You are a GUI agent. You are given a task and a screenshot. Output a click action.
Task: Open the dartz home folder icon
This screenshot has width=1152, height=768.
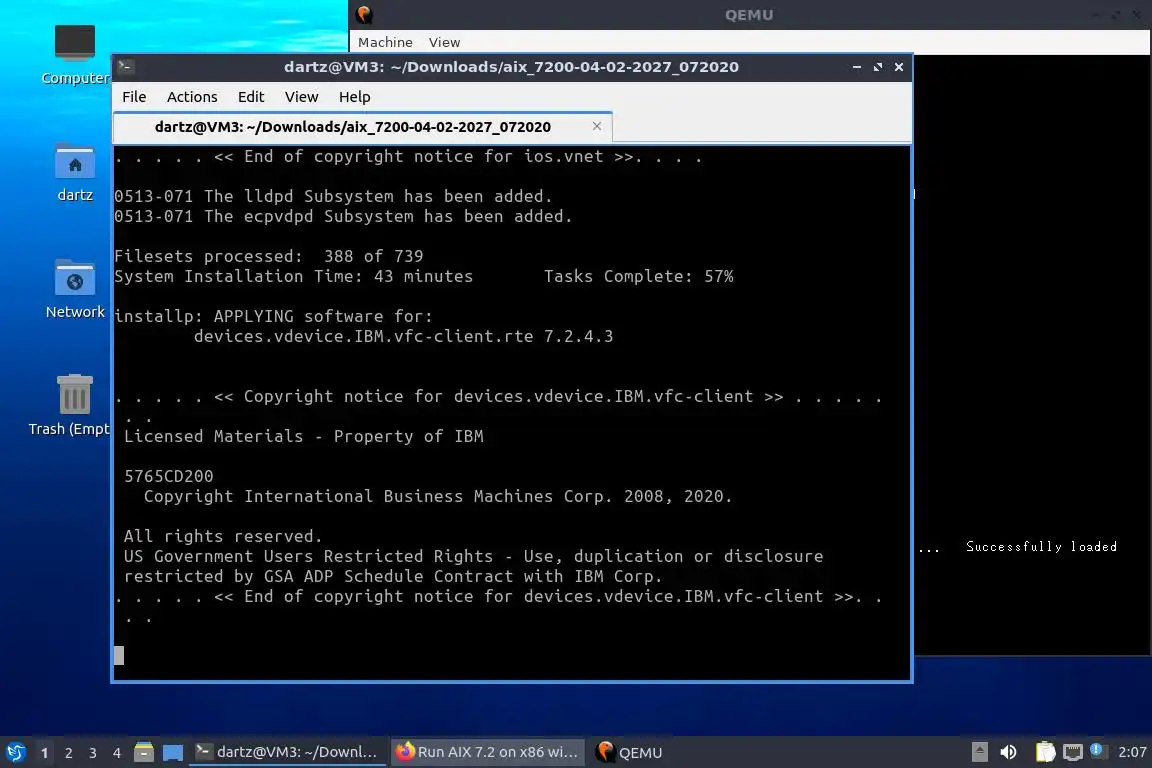[75, 173]
